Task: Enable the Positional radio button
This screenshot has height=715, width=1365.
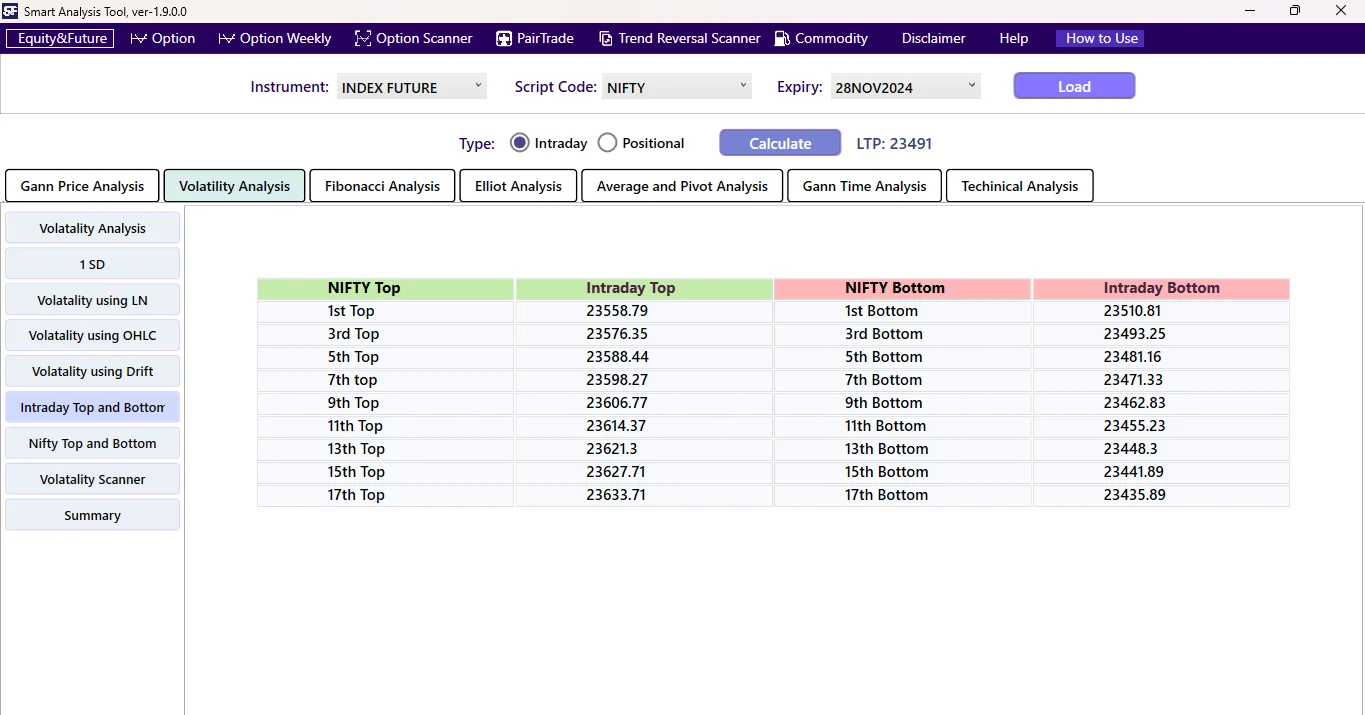Action: pos(607,142)
